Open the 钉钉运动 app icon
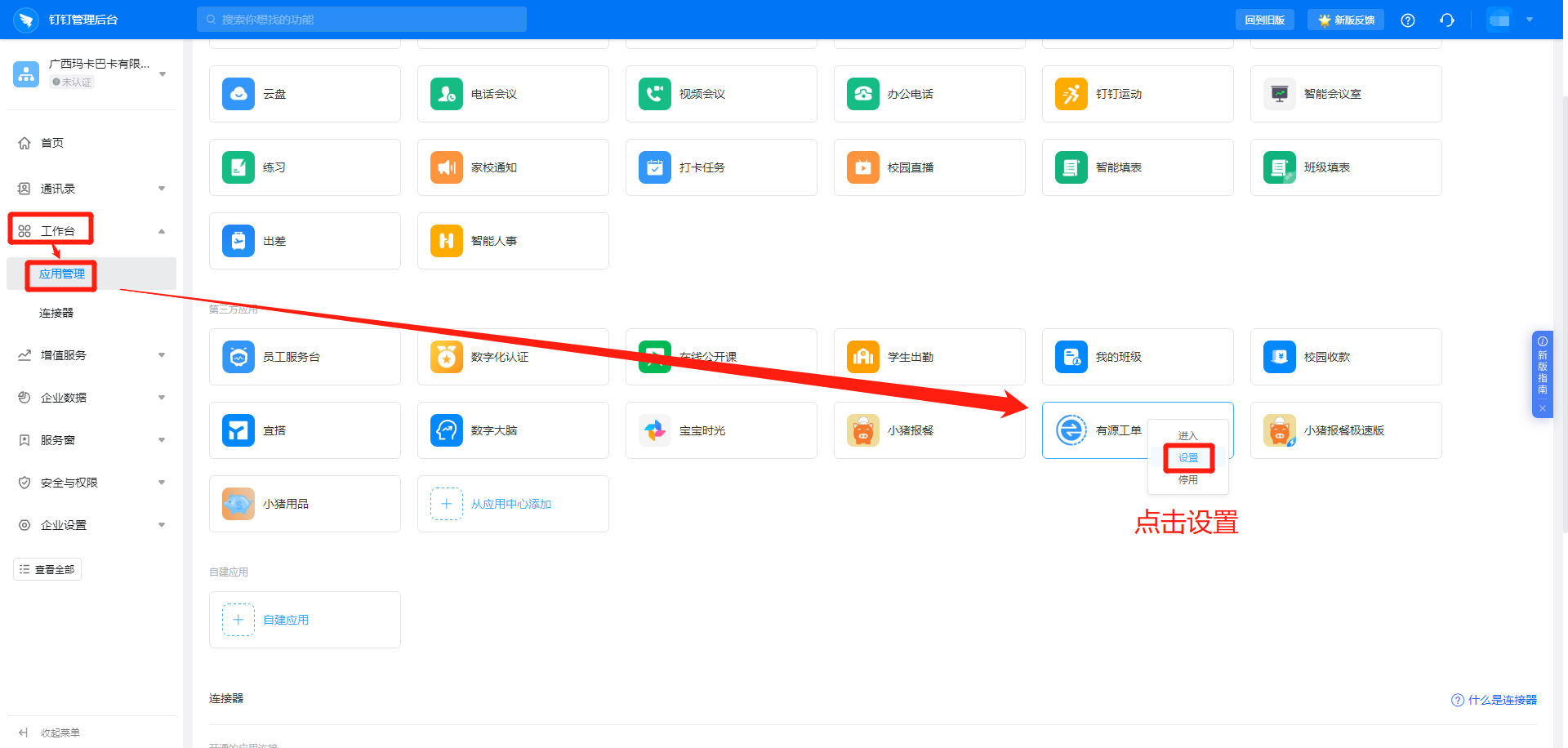 pos(1071,94)
